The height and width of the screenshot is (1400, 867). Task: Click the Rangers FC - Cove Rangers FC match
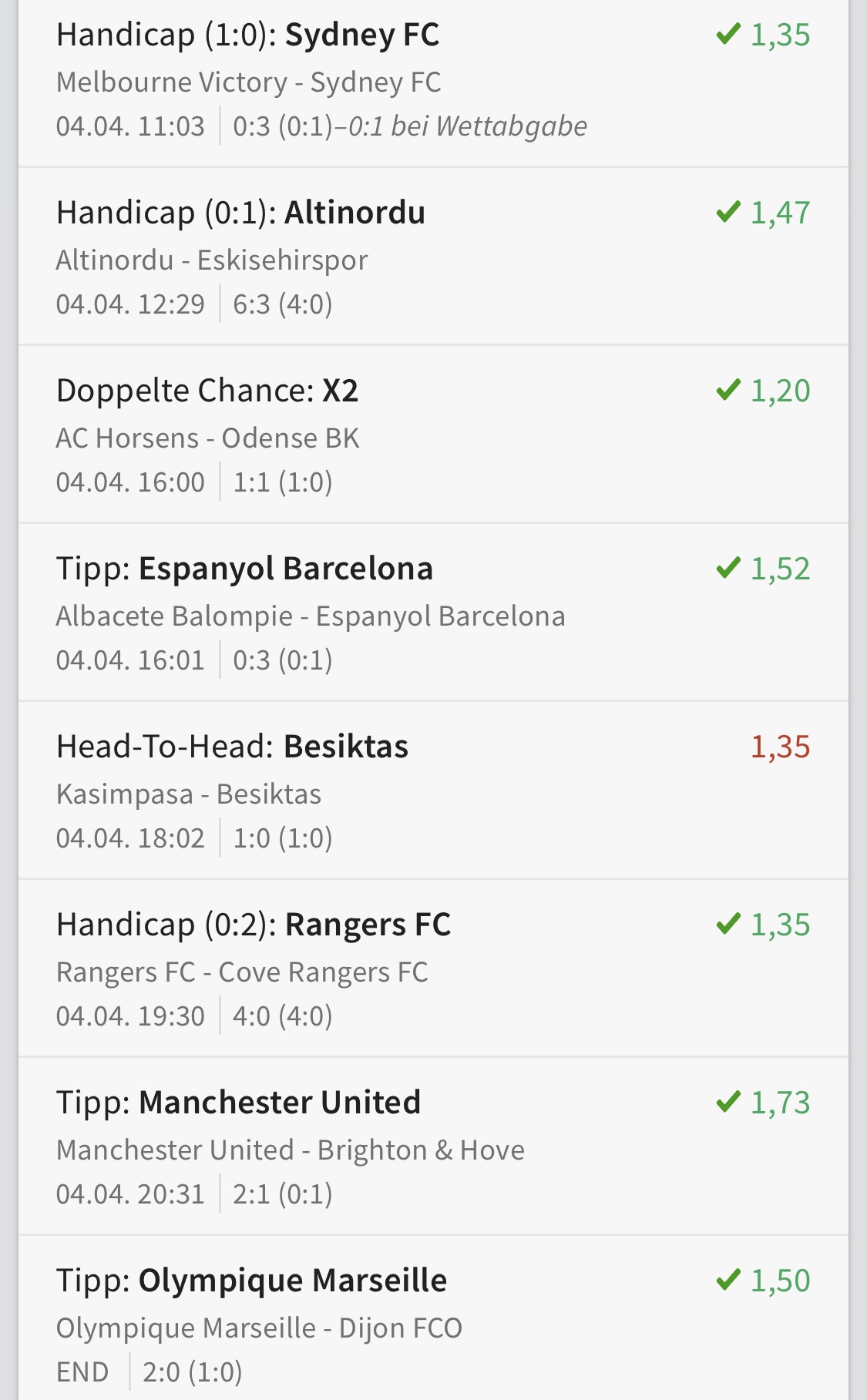(242, 972)
